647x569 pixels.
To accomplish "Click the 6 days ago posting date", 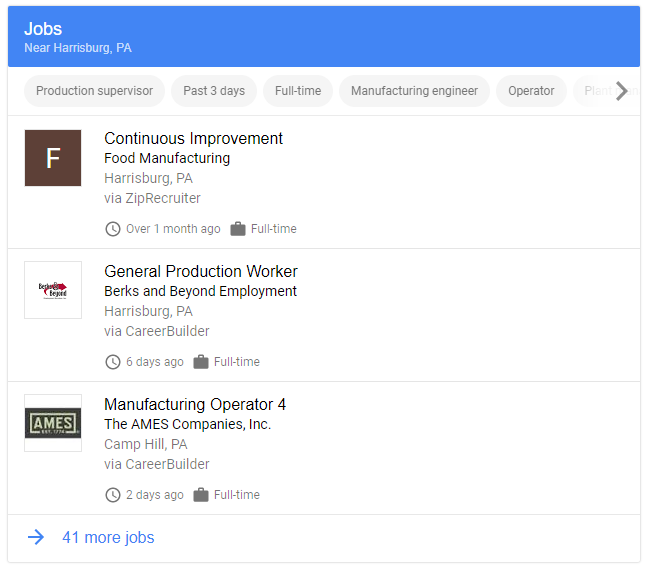I will 155,362.
